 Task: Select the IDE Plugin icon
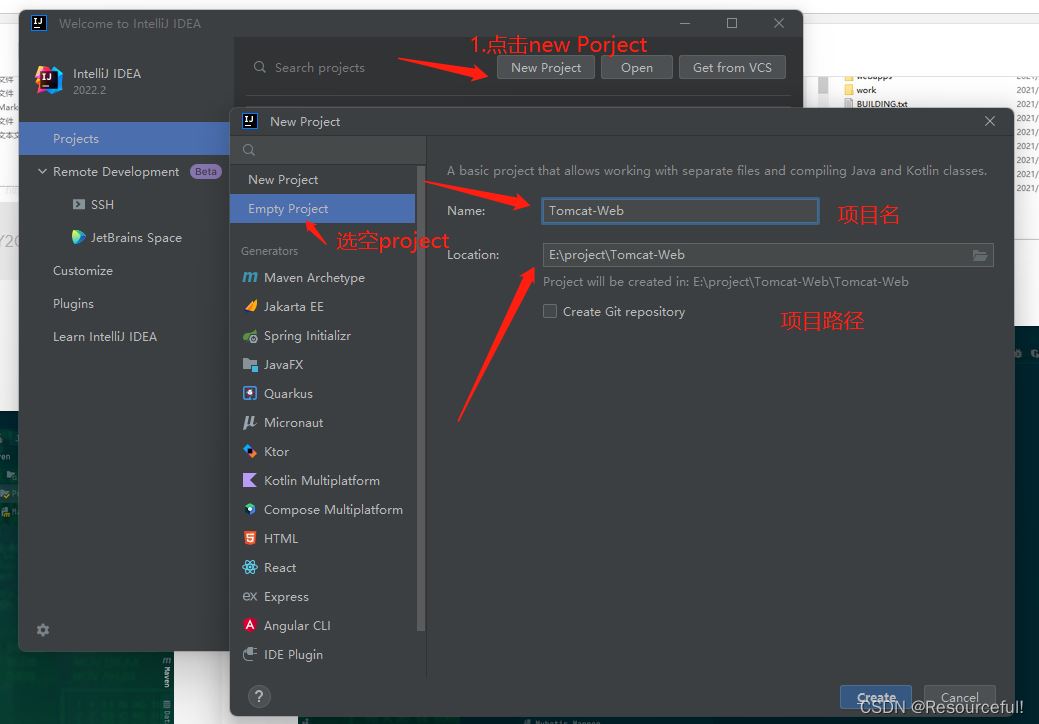250,654
